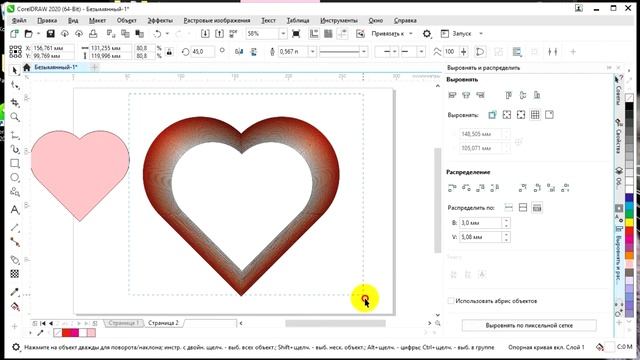Pick blue swatch in color palette
This screenshot has width=640, height=360.
pos(629,198)
